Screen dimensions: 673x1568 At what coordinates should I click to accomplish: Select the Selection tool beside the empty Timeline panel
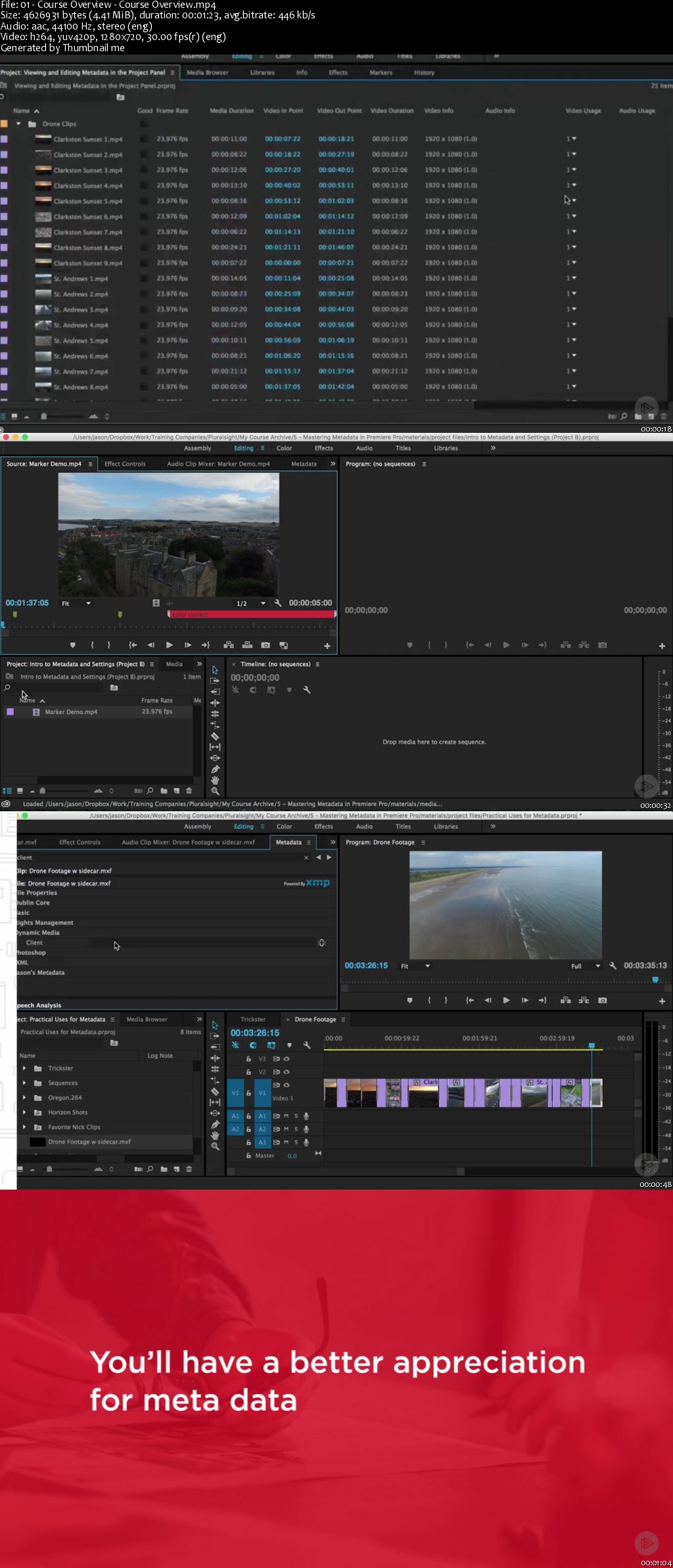(x=215, y=670)
